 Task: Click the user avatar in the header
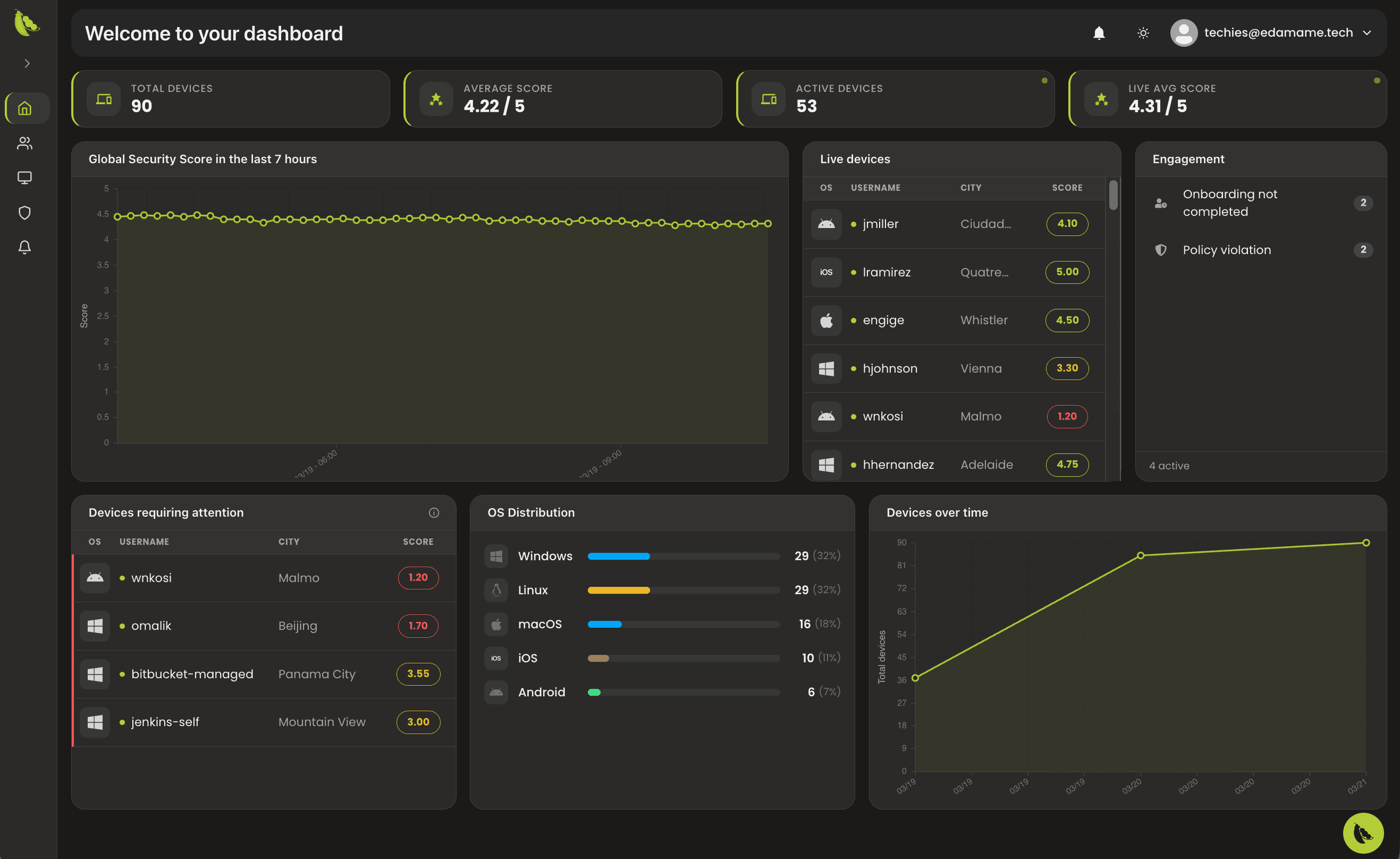coord(1184,33)
